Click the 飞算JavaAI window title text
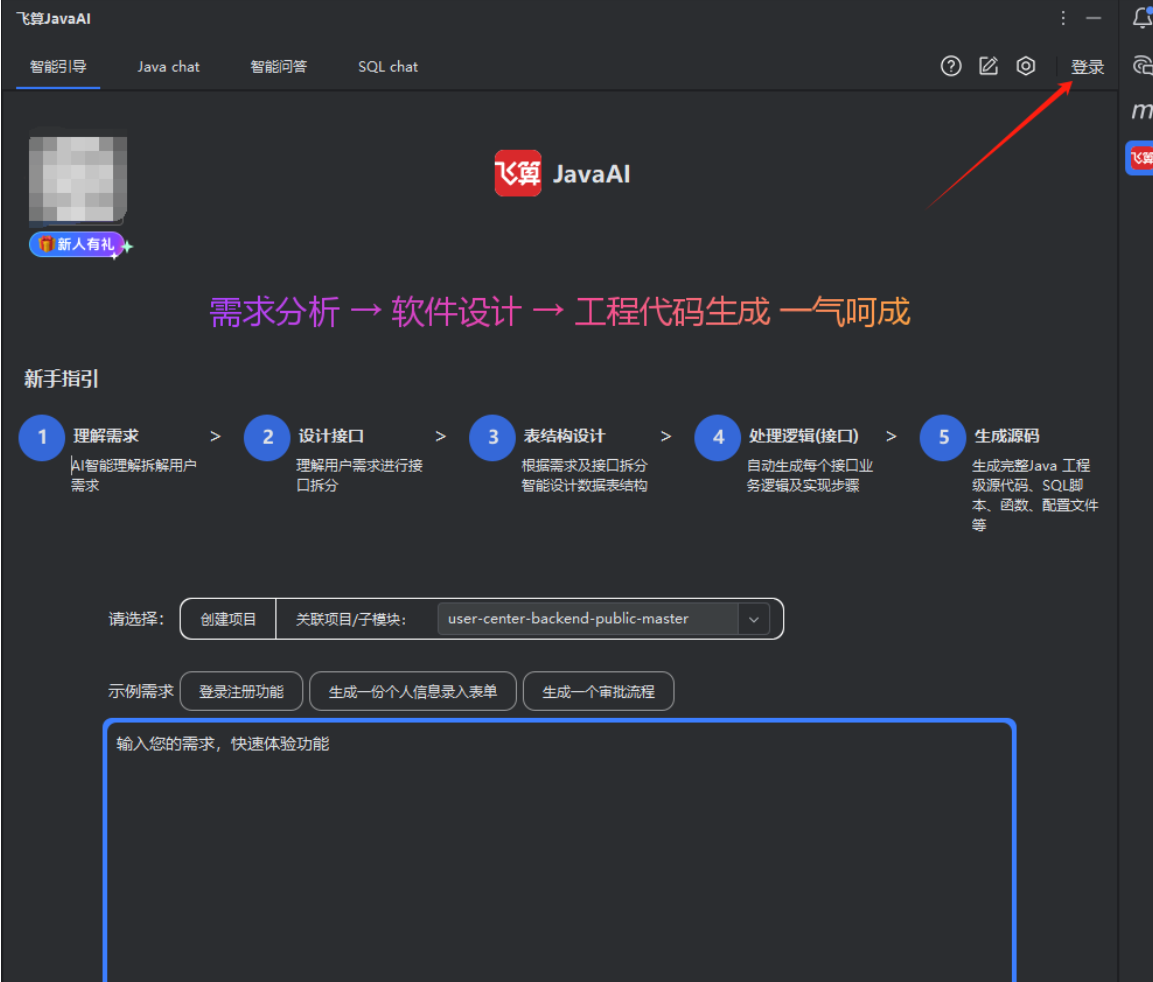Screen dimensions: 1153x982 (54, 18)
